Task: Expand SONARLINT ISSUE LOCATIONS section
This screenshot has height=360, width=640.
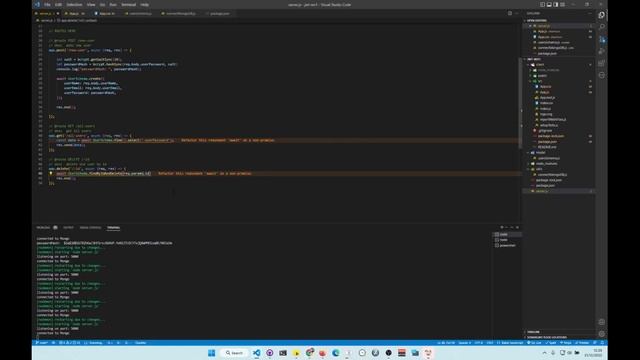Action: pos(546,338)
